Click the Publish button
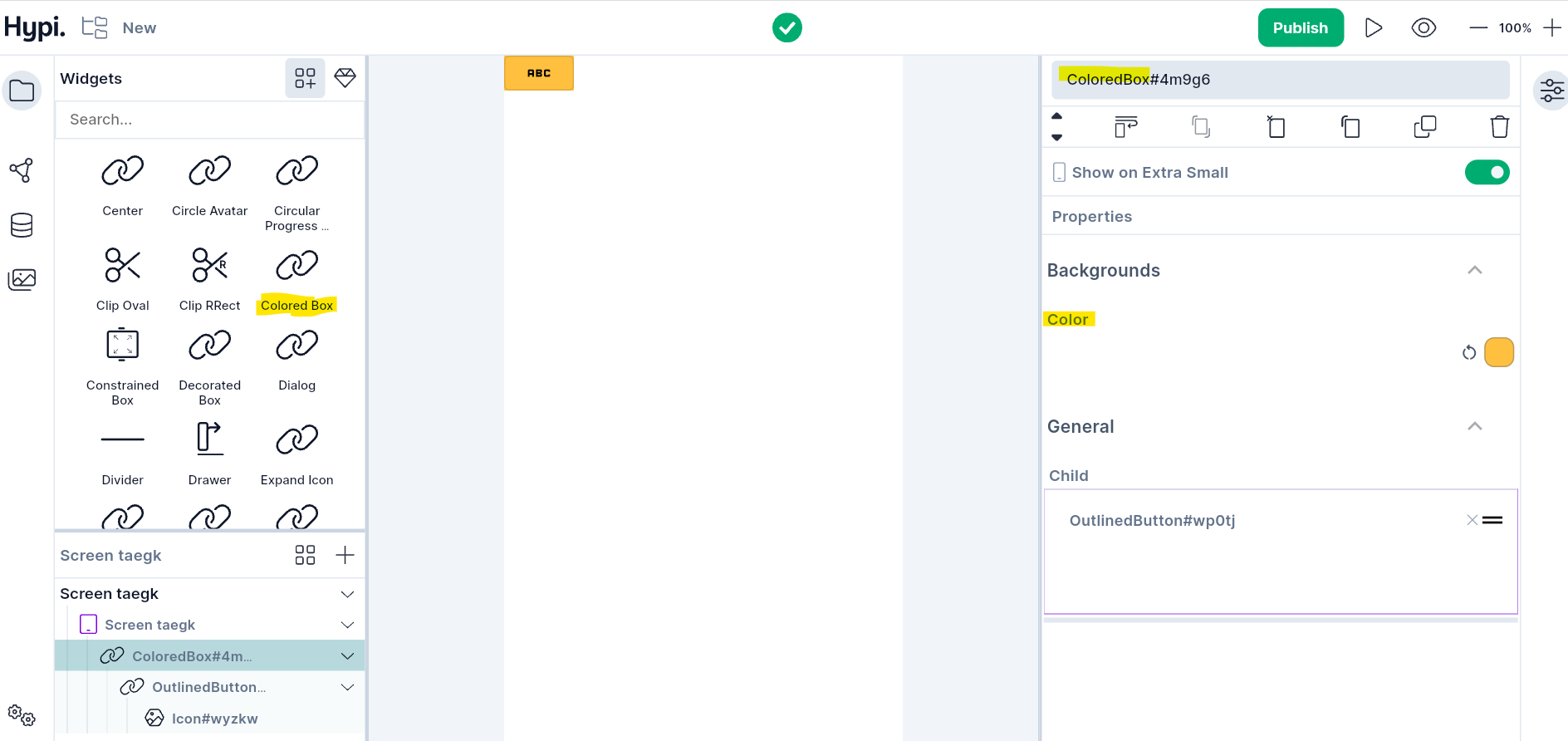Screen dimensions: 1568x741 click(x=1300, y=28)
